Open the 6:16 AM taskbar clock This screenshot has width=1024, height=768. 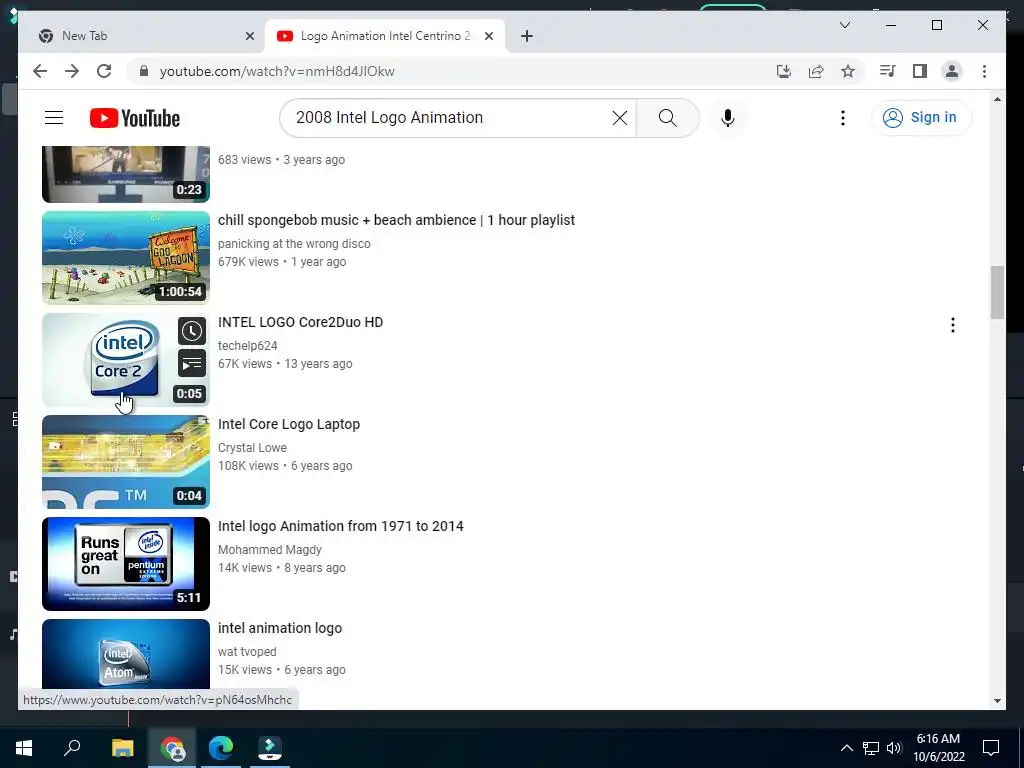click(x=938, y=748)
